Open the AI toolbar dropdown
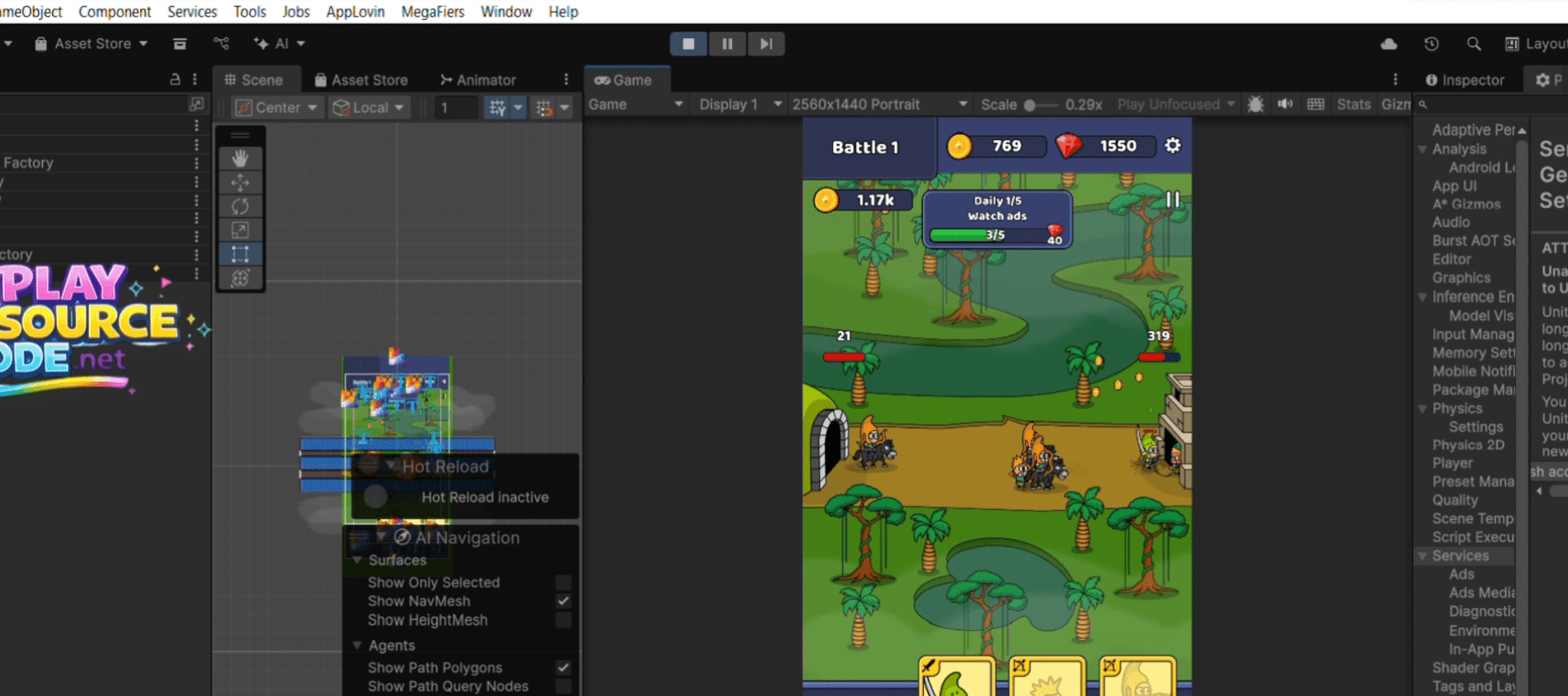The image size is (1568, 696). tap(279, 44)
